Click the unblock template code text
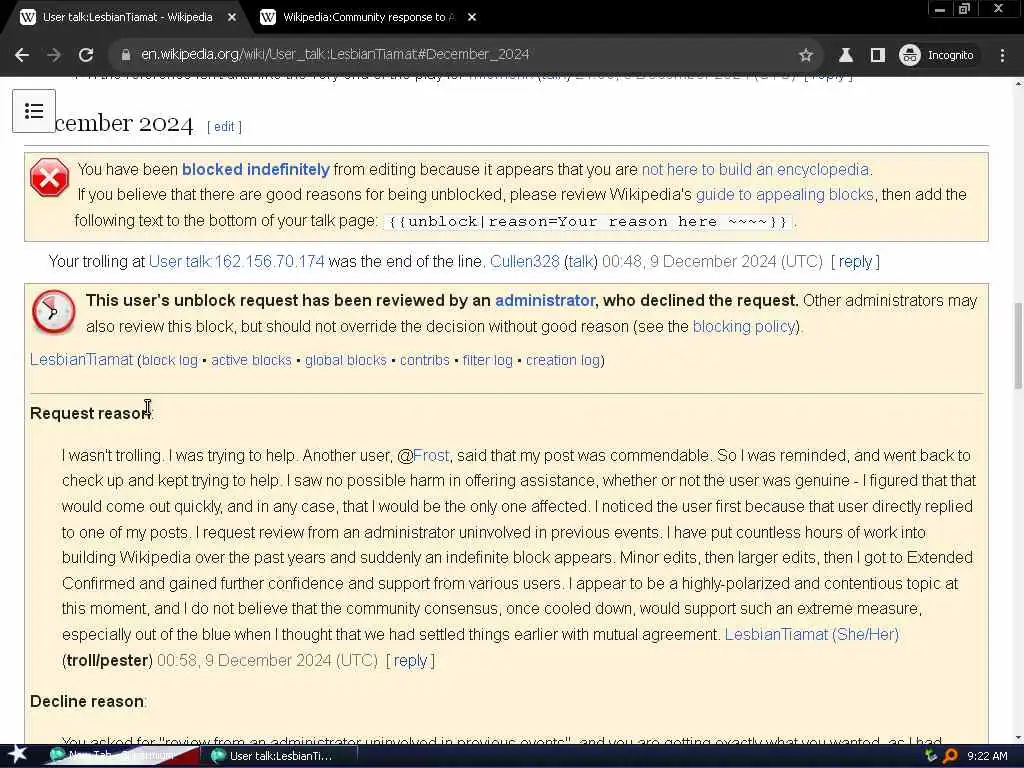 click(x=588, y=222)
